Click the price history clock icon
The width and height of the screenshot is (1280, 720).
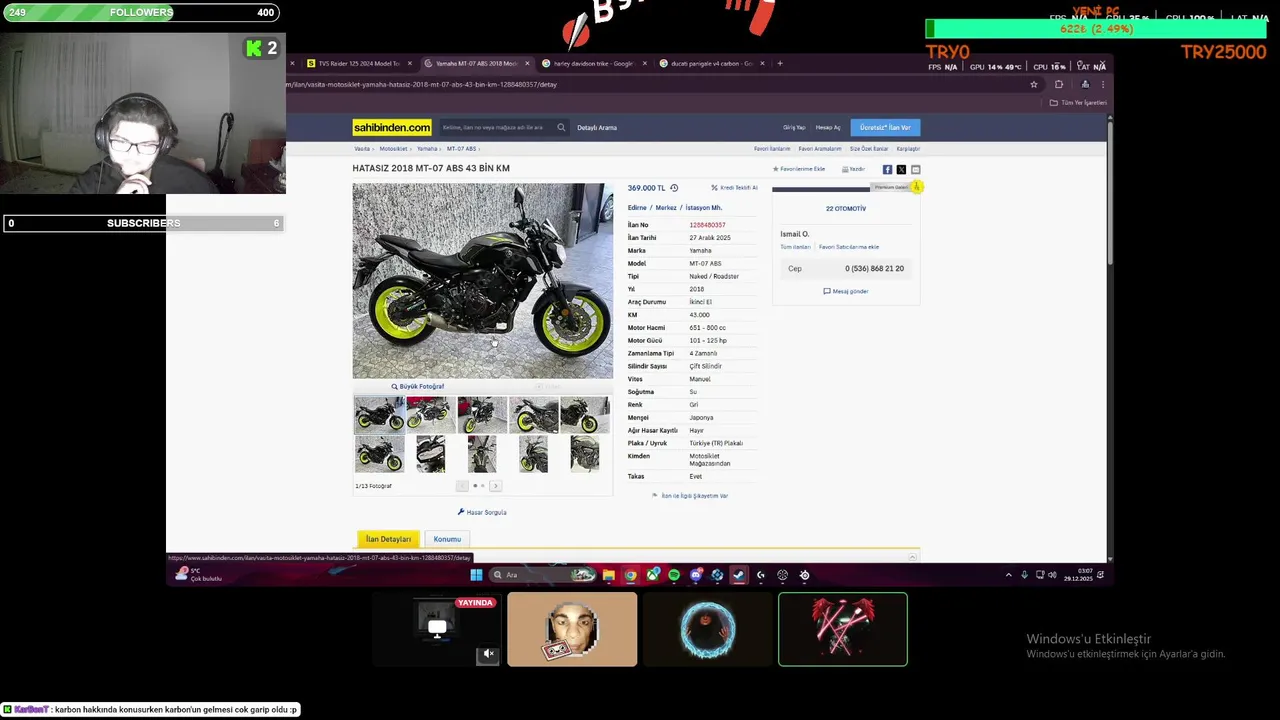[x=674, y=188]
